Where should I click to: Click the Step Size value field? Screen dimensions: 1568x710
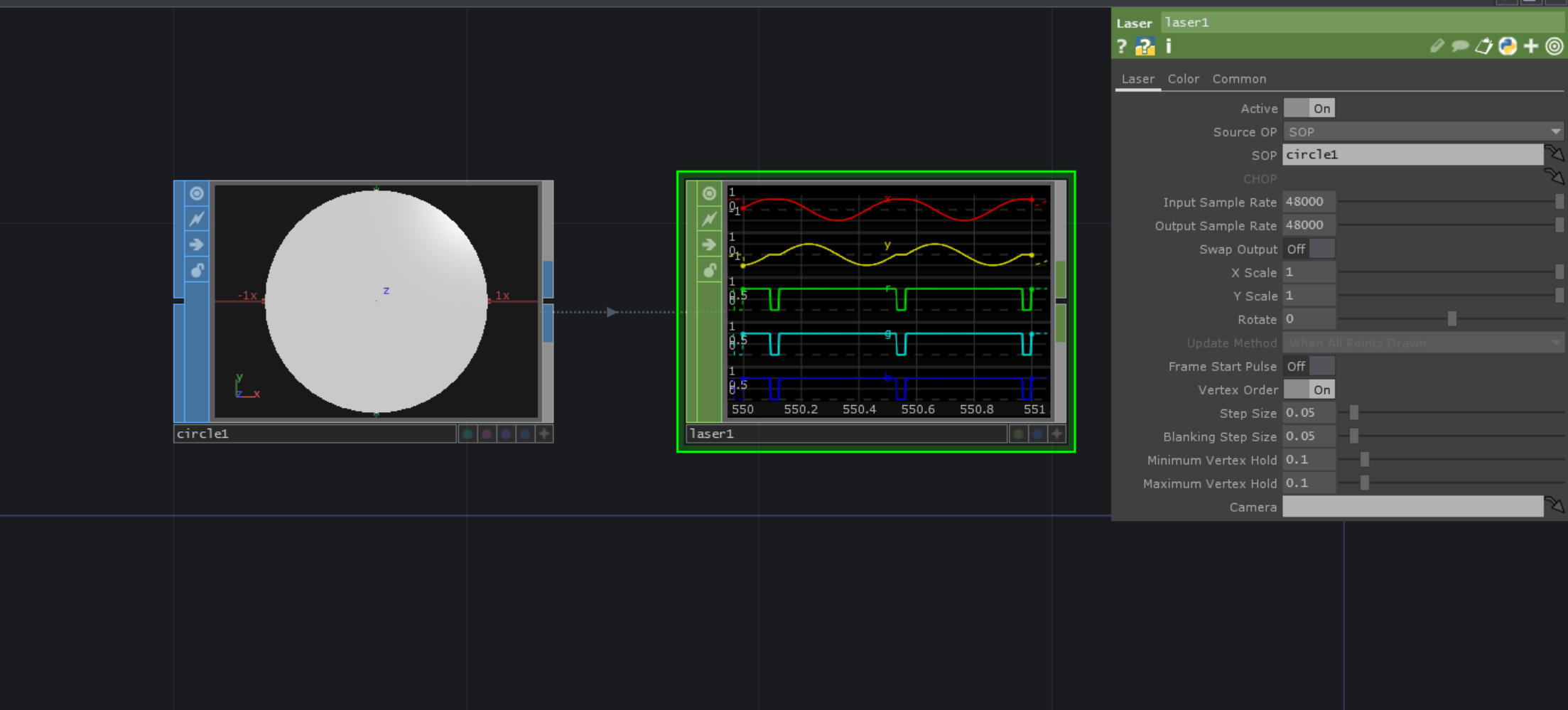(1309, 413)
